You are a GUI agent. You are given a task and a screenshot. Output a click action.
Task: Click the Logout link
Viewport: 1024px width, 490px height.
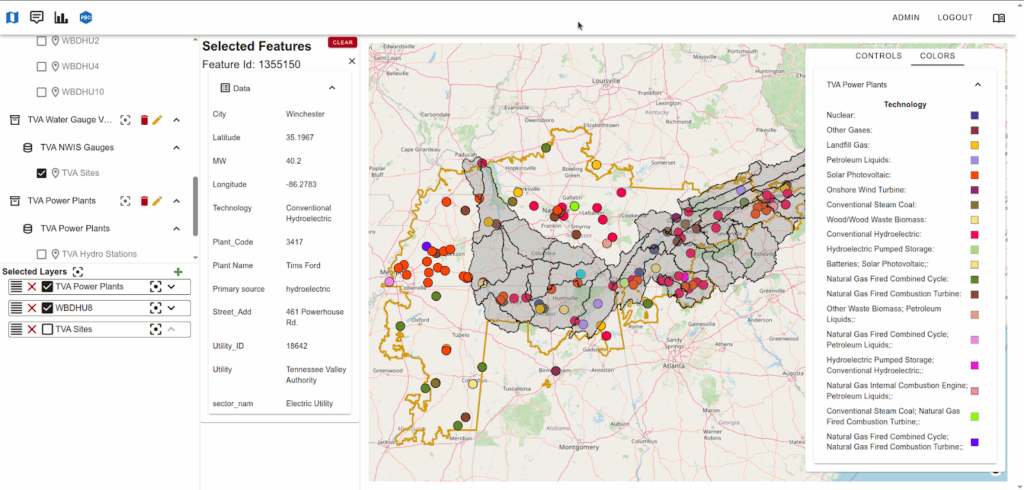tap(954, 18)
